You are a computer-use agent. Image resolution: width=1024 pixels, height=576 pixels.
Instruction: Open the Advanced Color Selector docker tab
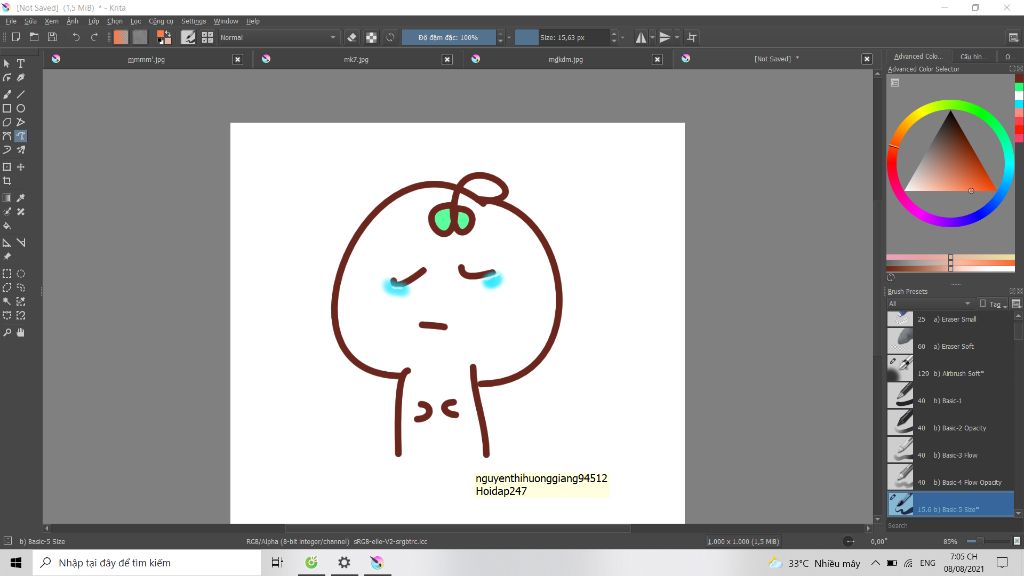tap(918, 56)
